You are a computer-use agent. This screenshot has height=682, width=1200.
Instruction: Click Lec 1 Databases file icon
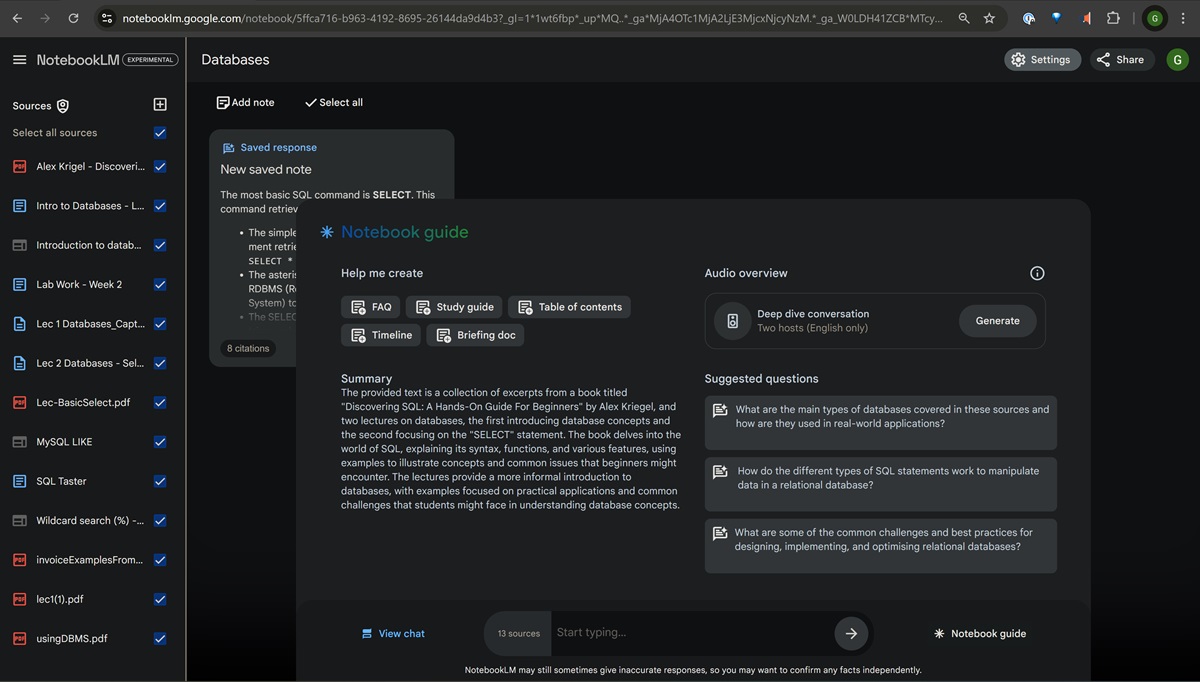pos(19,324)
